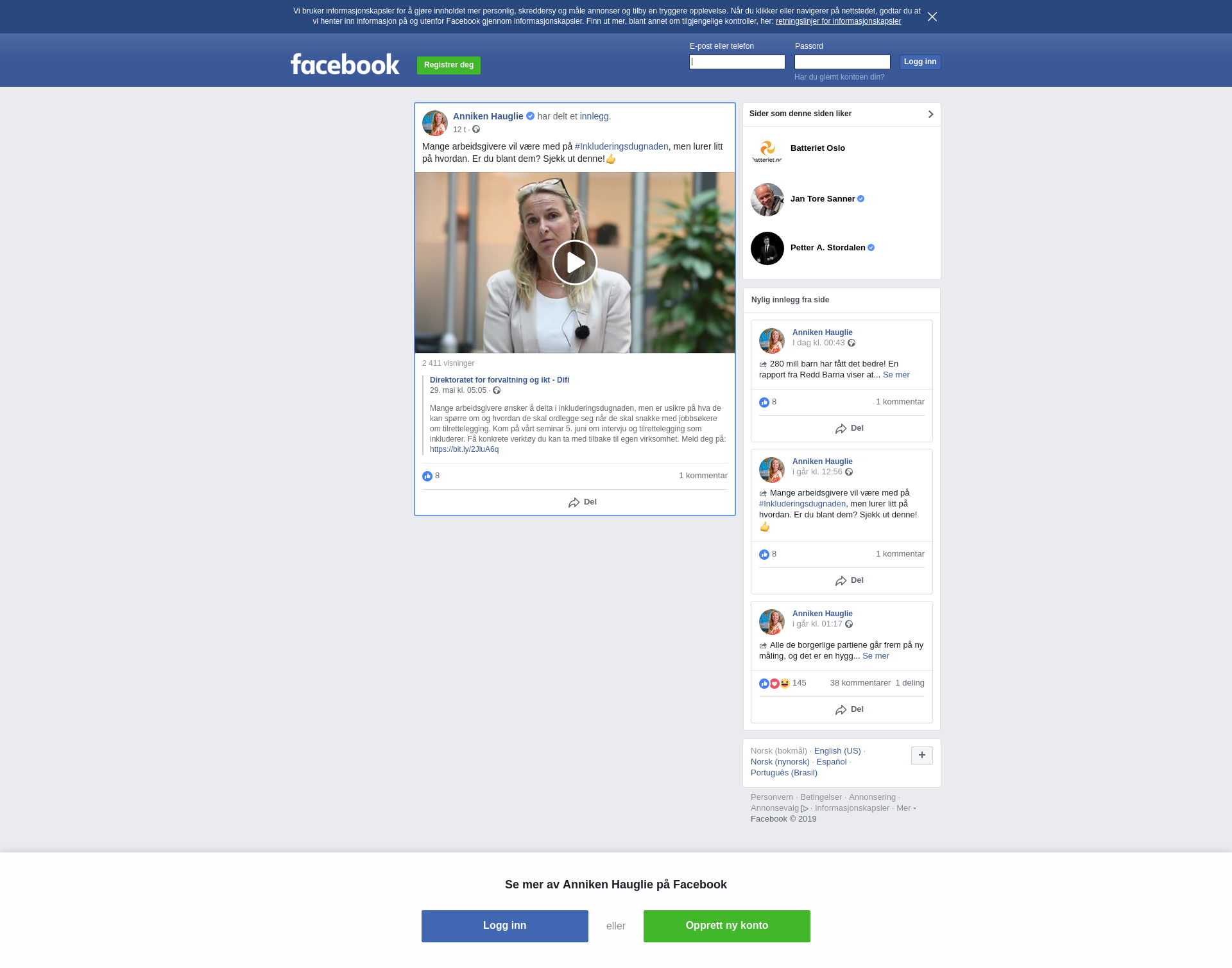Open the #Inkluderingsdugnaden hashtag in main post
Viewport: 1232px width, 968px height.
point(621,146)
